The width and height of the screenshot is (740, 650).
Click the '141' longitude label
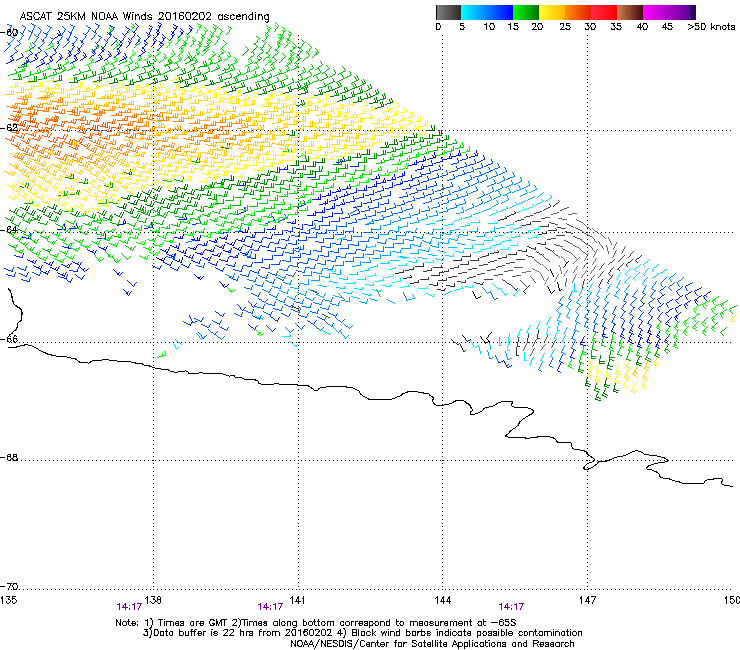pos(297,600)
